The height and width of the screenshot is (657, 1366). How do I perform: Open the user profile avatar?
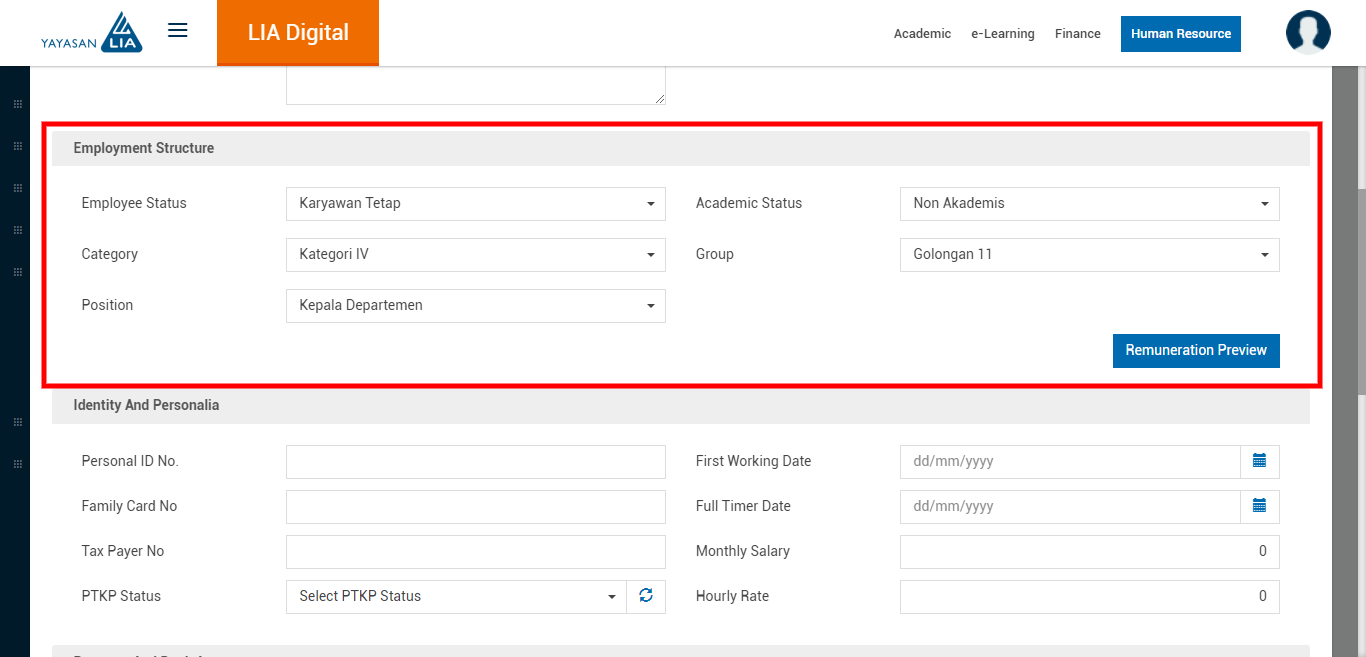pos(1307,32)
